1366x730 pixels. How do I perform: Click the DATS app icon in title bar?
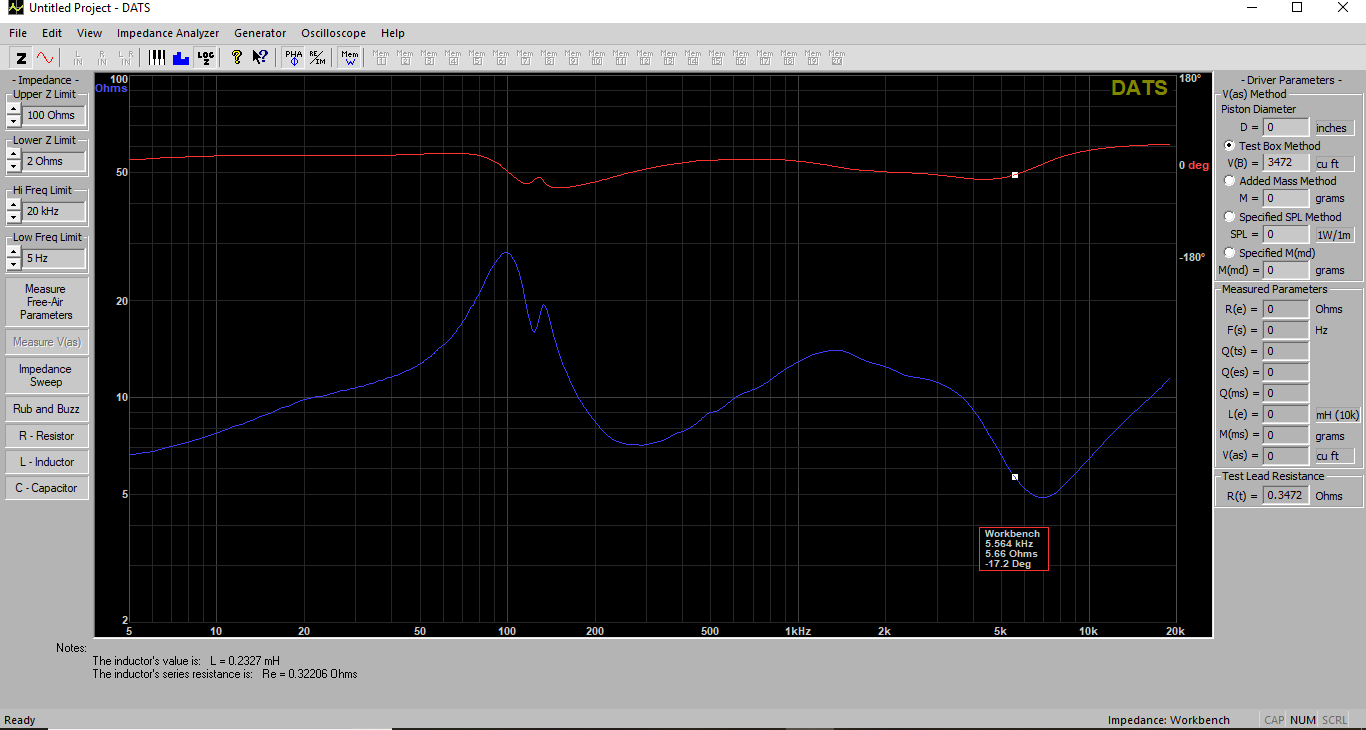point(14,8)
